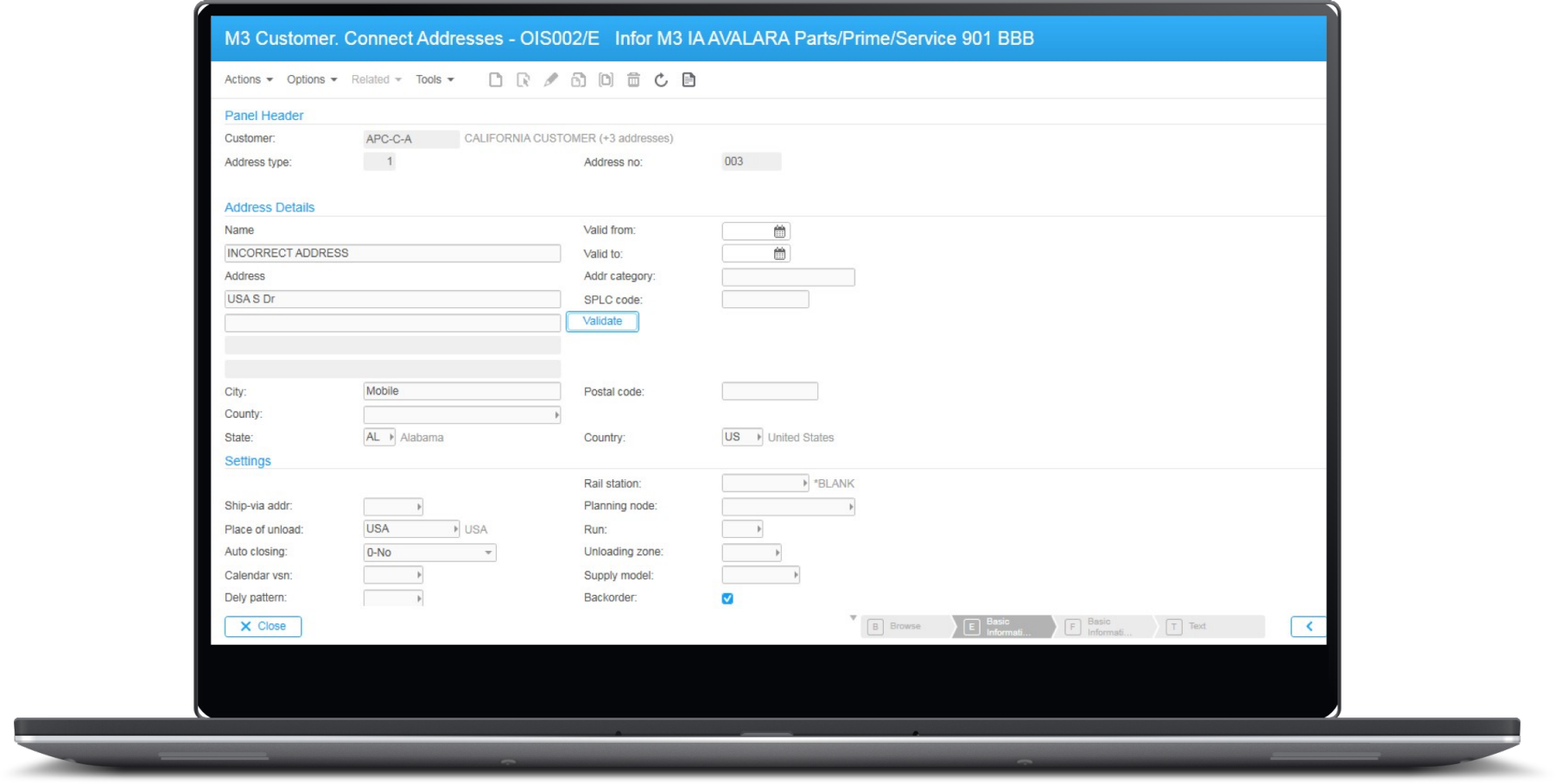Expand the Auto closing dropdown

click(x=488, y=553)
